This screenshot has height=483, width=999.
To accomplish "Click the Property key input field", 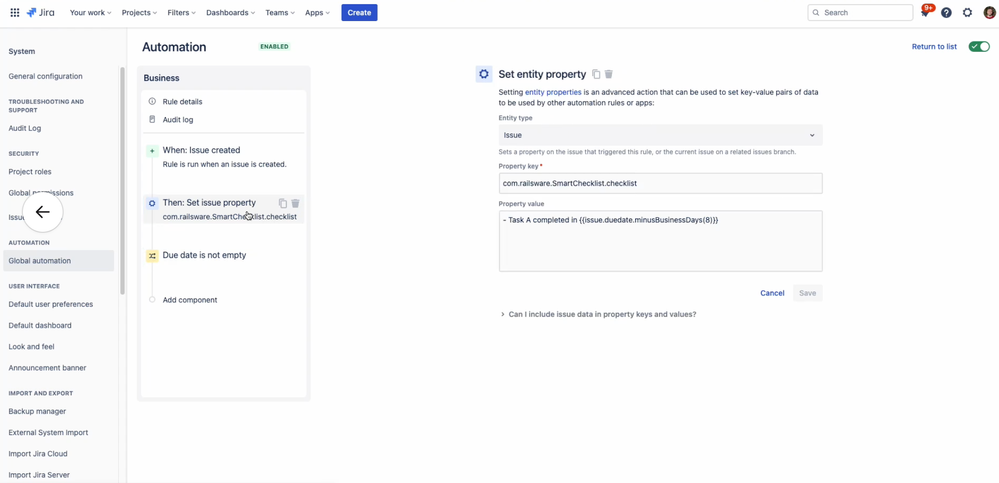I will tap(660, 183).
